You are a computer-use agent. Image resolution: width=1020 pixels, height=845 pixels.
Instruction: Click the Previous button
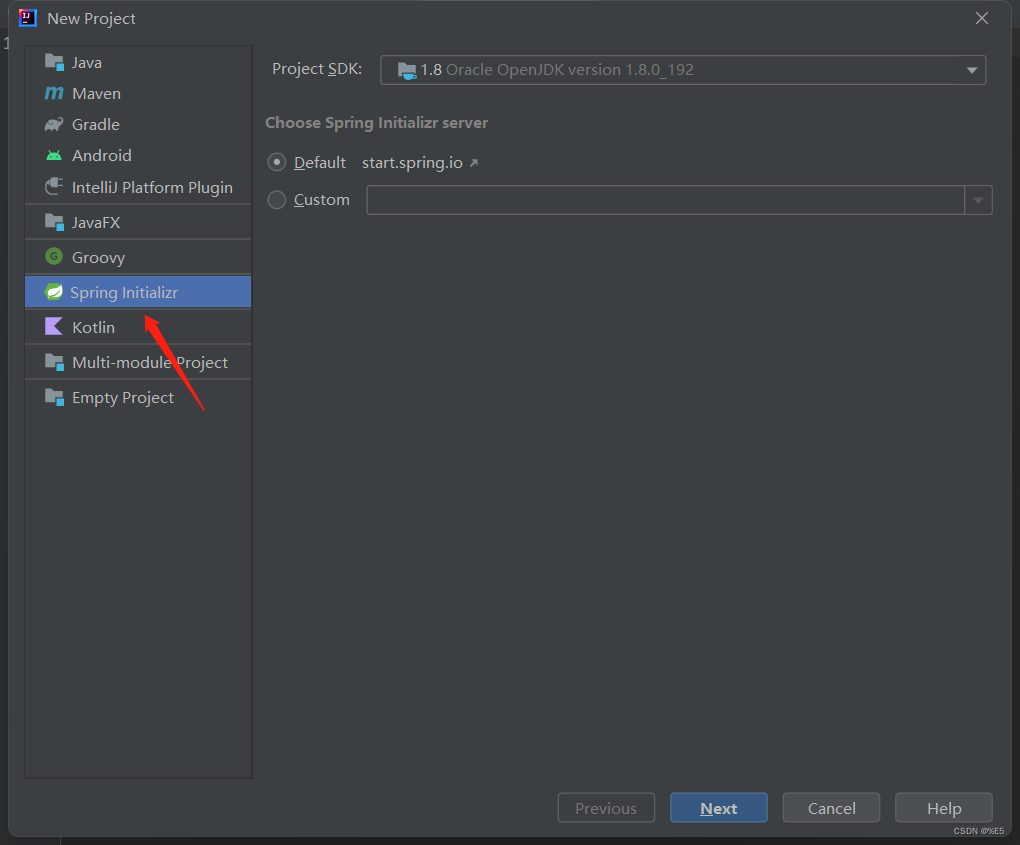tap(606, 808)
